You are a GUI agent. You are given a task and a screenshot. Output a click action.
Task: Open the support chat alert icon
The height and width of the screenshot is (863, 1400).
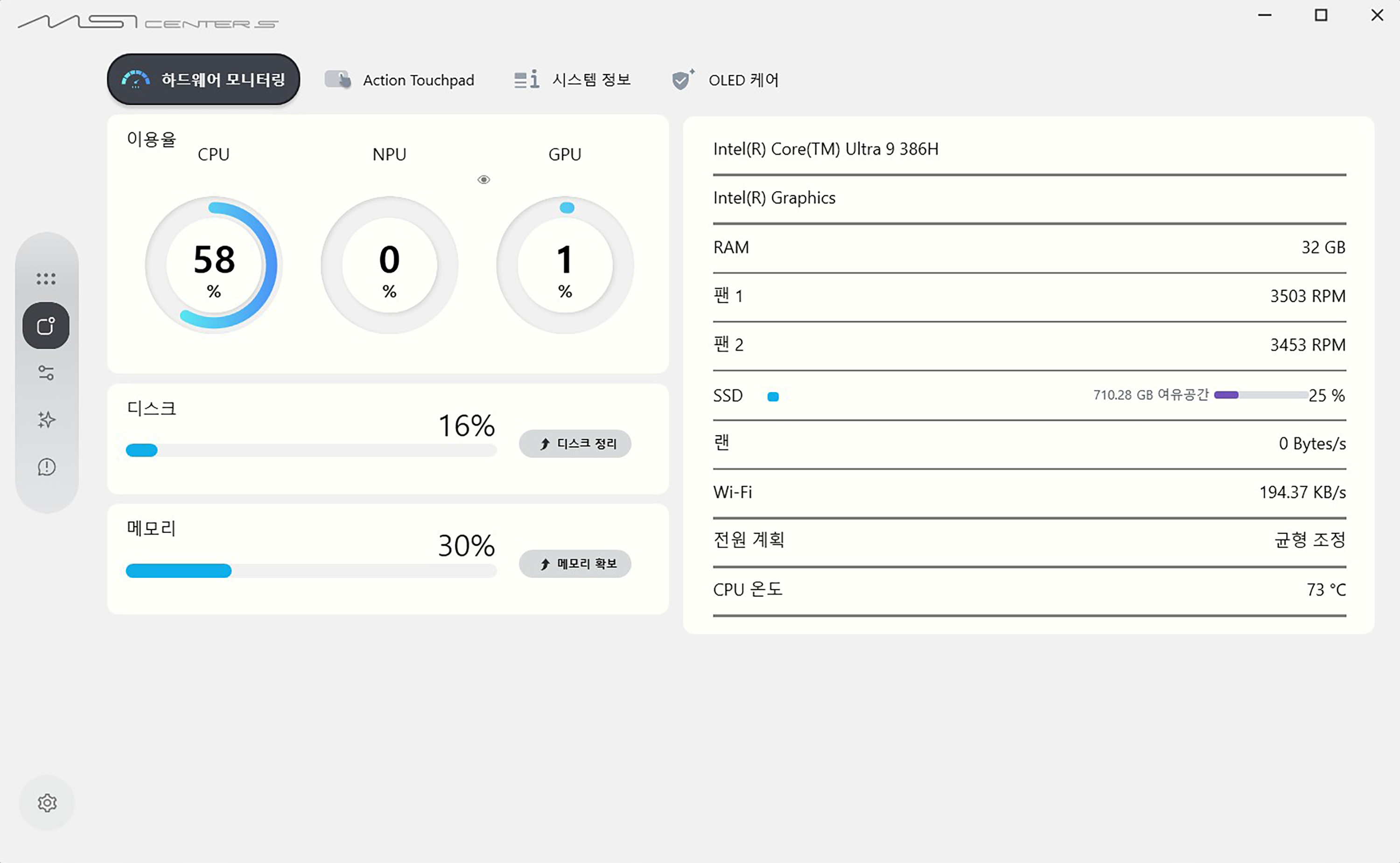(46, 467)
